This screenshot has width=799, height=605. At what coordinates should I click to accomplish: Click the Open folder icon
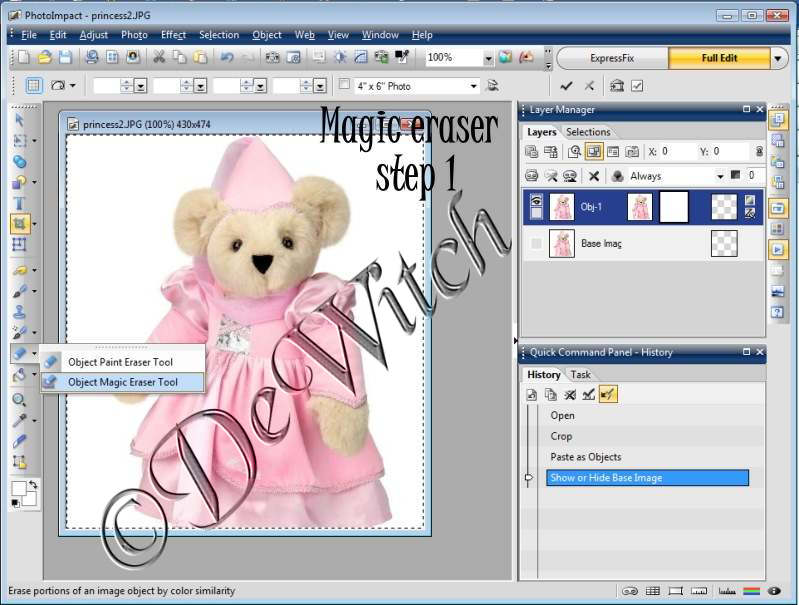point(44,58)
